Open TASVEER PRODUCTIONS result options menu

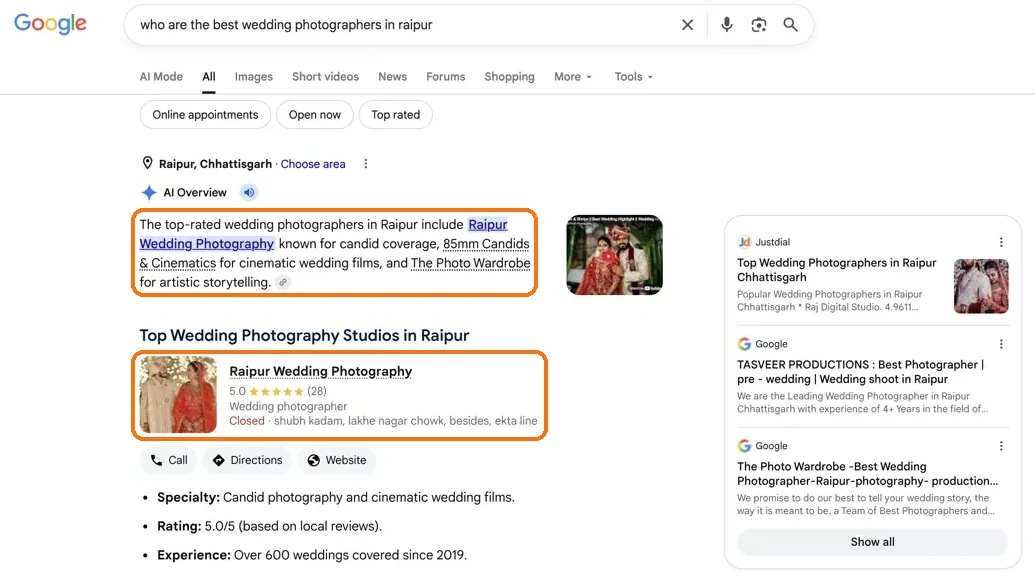[1001, 344]
